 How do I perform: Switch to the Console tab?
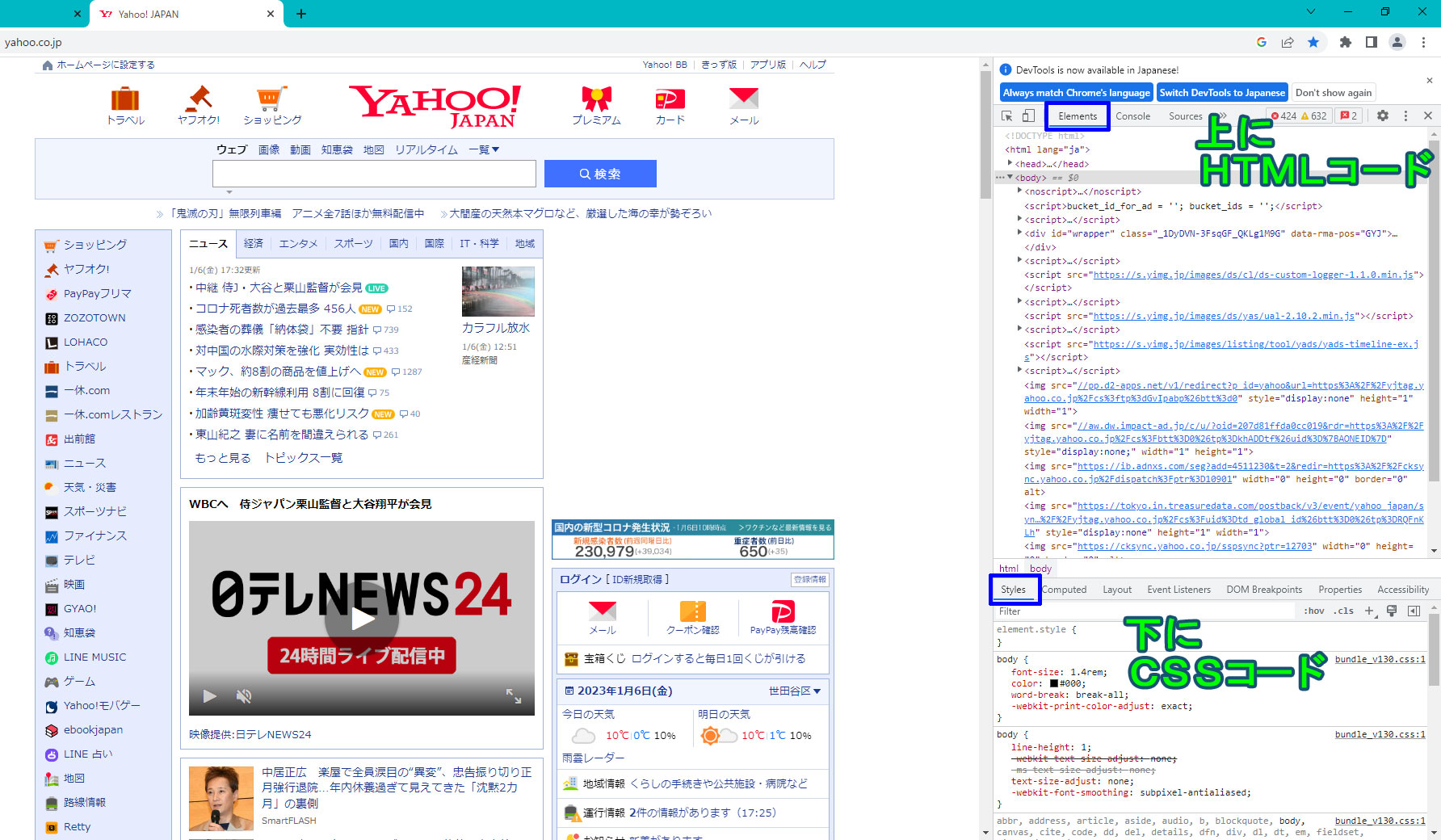pyautogui.click(x=1132, y=116)
